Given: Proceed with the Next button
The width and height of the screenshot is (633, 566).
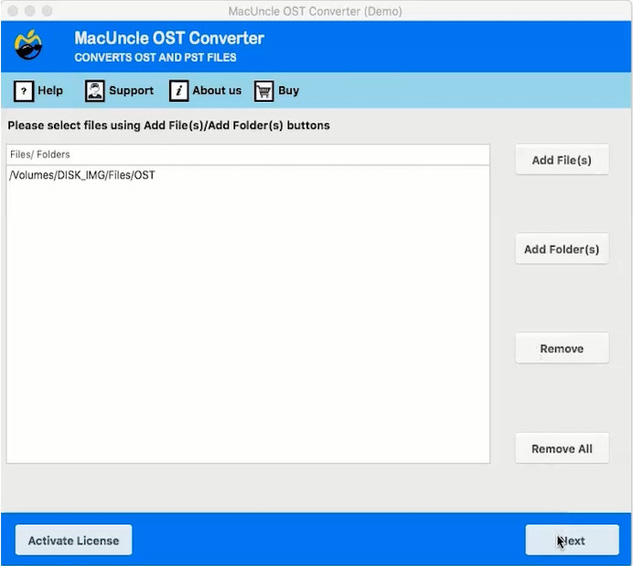Looking at the screenshot, I should click(x=571, y=540).
